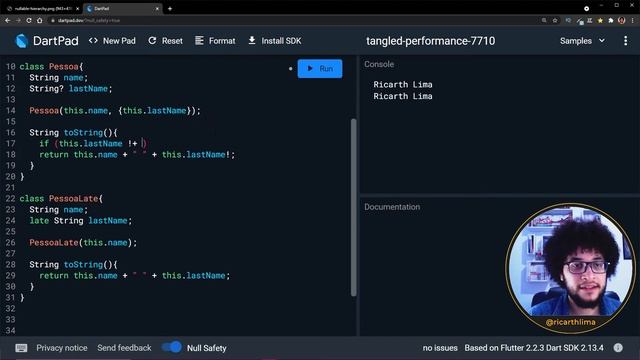
Task: Click the info icon beside SDK version
Action: pyautogui.click(x=618, y=348)
